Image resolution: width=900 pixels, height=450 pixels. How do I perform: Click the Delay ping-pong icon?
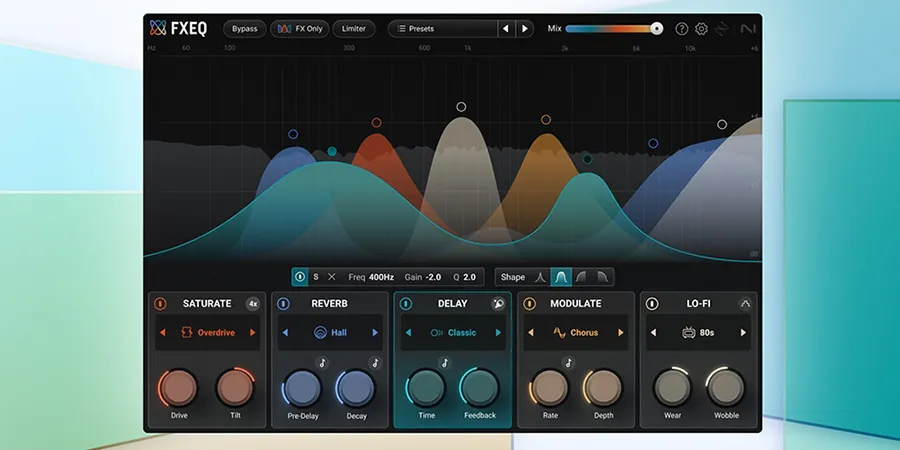(x=498, y=304)
